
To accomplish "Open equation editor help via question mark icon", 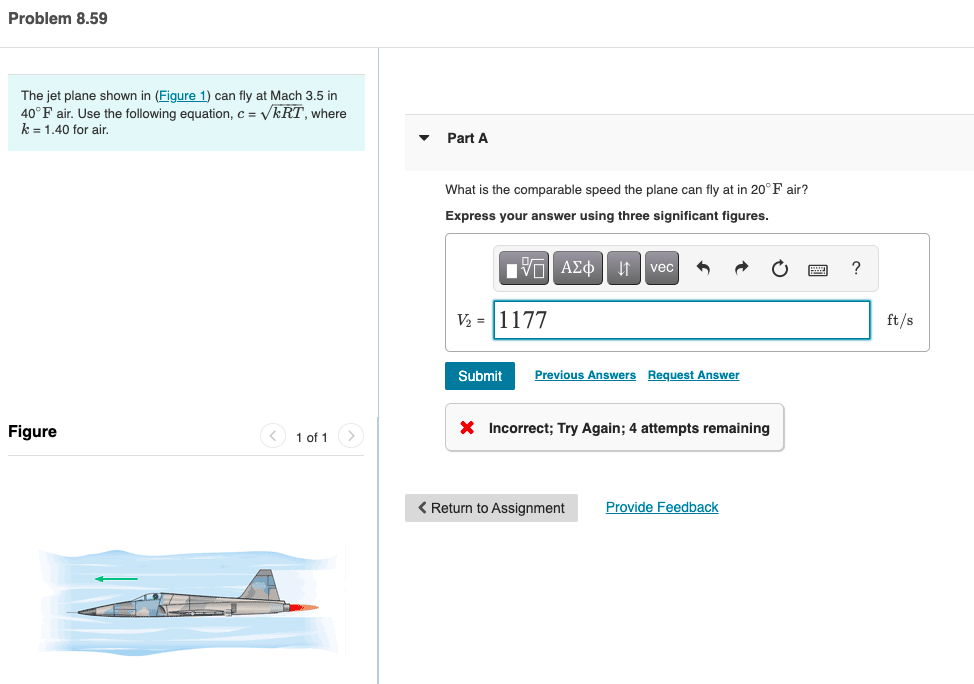I will pos(855,267).
